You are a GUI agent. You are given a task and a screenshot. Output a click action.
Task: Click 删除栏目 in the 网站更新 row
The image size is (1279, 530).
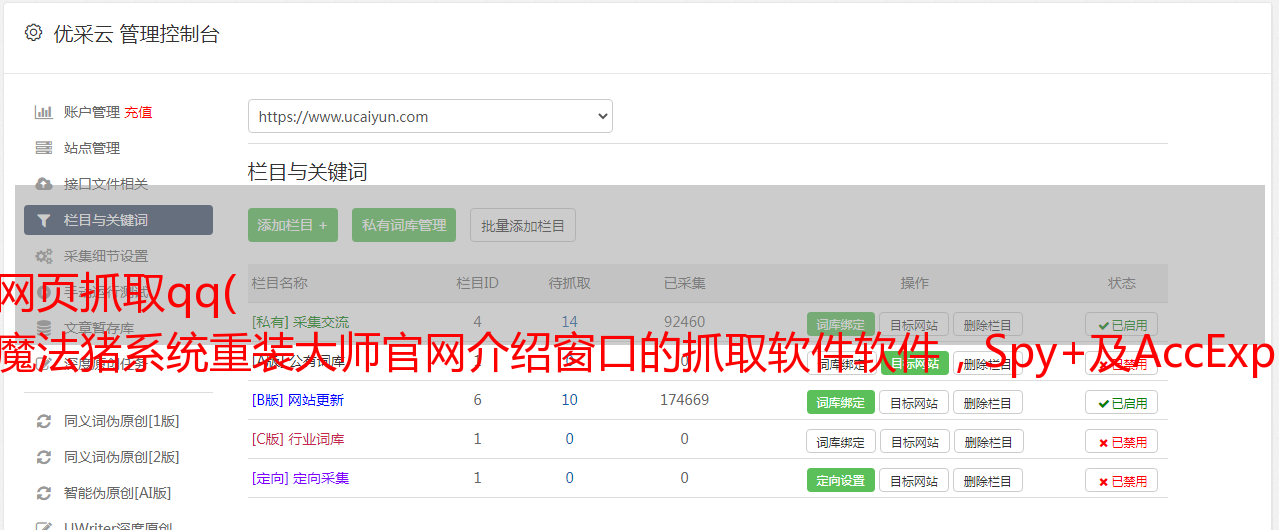[988, 403]
